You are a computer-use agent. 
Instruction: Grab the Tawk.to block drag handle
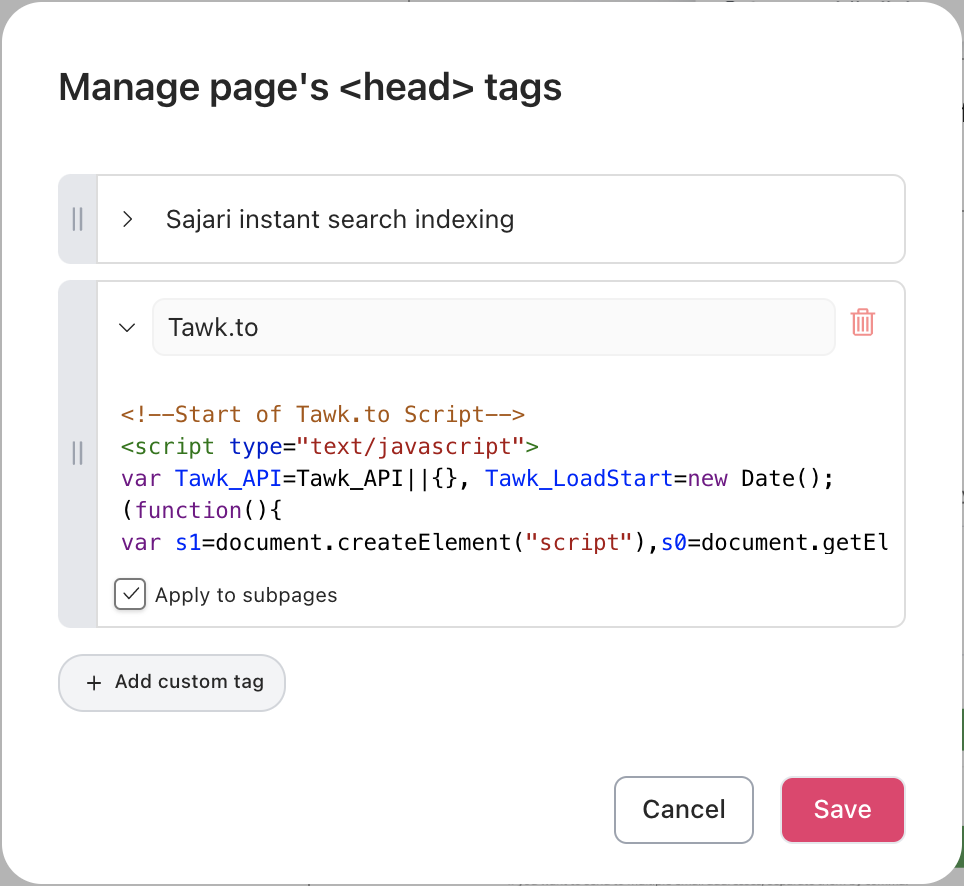[78, 454]
